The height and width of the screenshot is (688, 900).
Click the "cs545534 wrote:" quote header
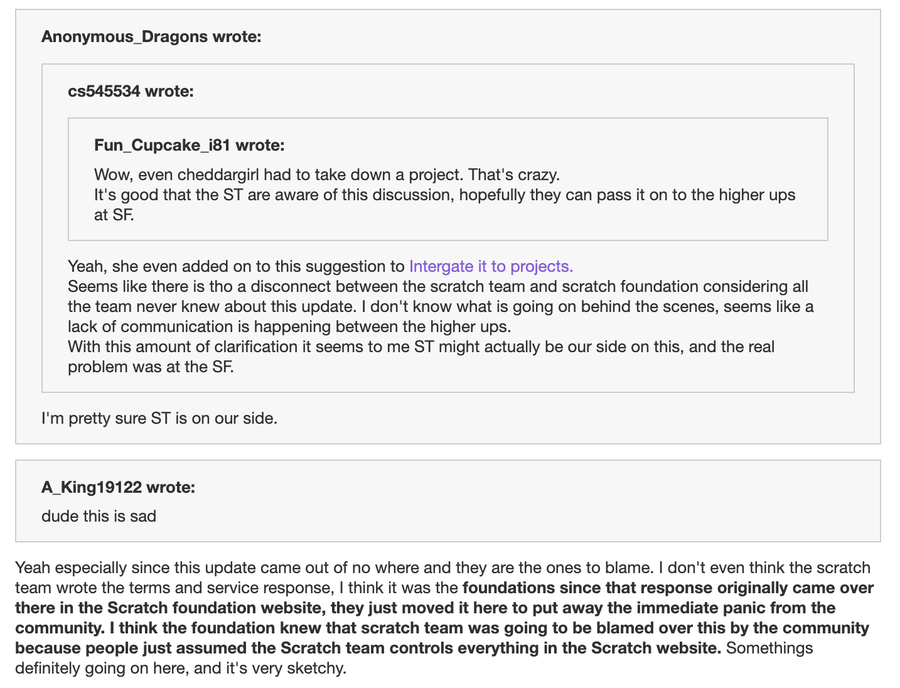pyautogui.click(x=130, y=91)
